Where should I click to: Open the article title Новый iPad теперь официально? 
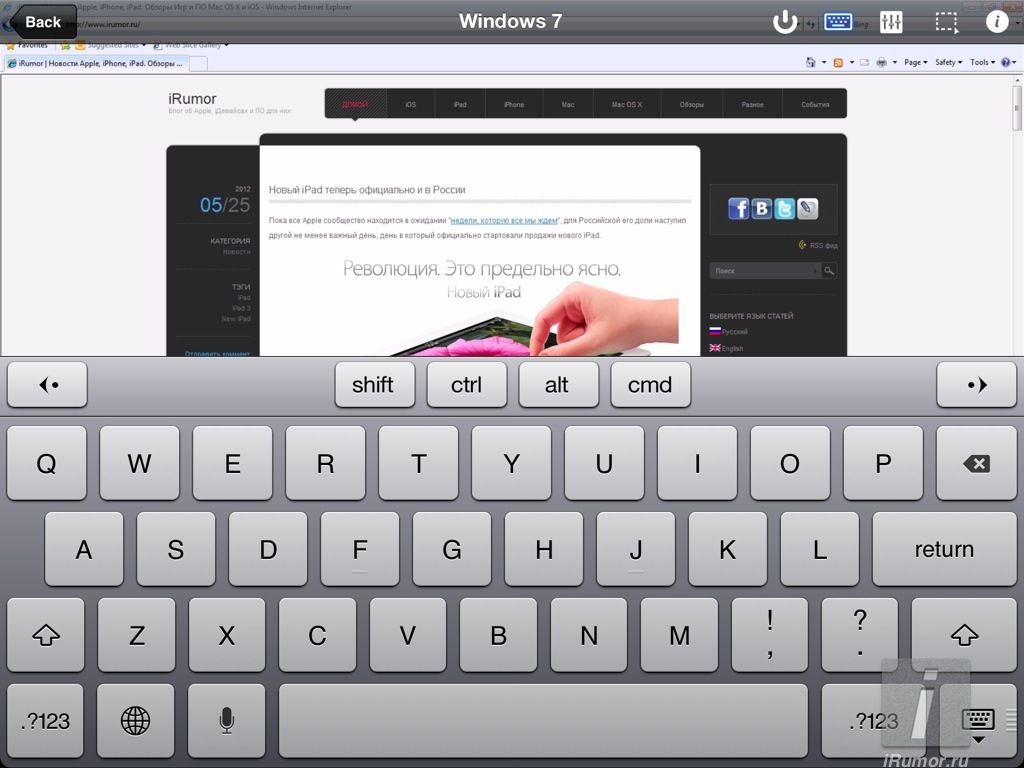tap(367, 189)
